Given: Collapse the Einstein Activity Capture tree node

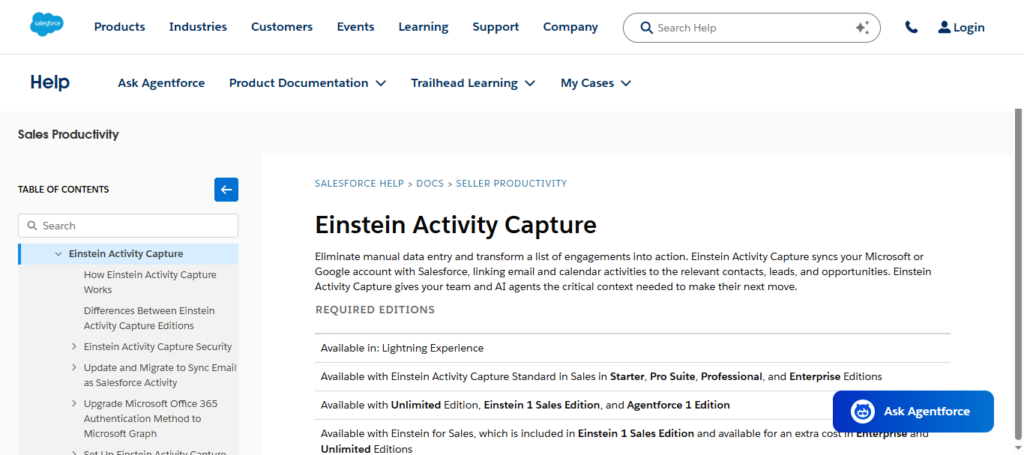Looking at the screenshot, I should [x=59, y=254].
